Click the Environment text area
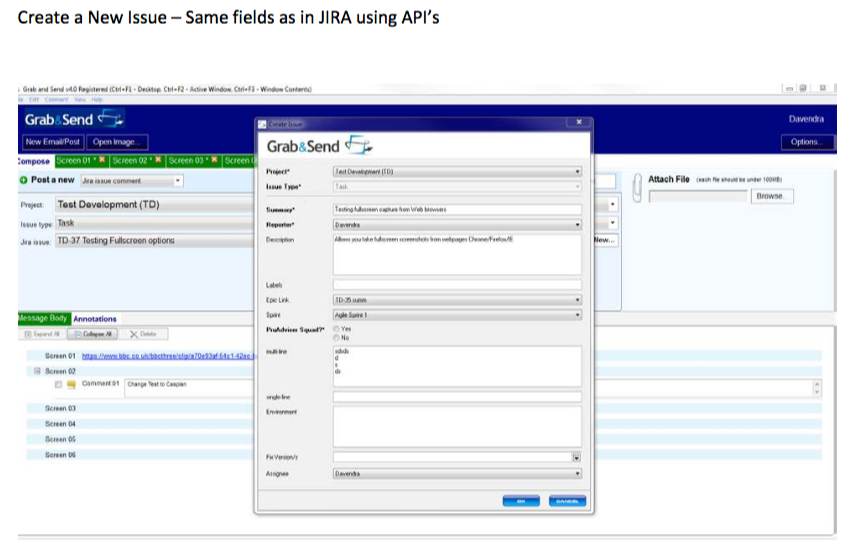Image resolution: width=859 pixels, height=558 pixels. pos(457,427)
